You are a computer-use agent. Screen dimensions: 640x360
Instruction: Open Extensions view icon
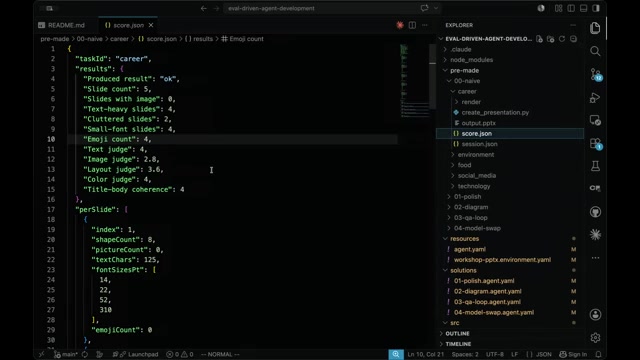click(596, 144)
